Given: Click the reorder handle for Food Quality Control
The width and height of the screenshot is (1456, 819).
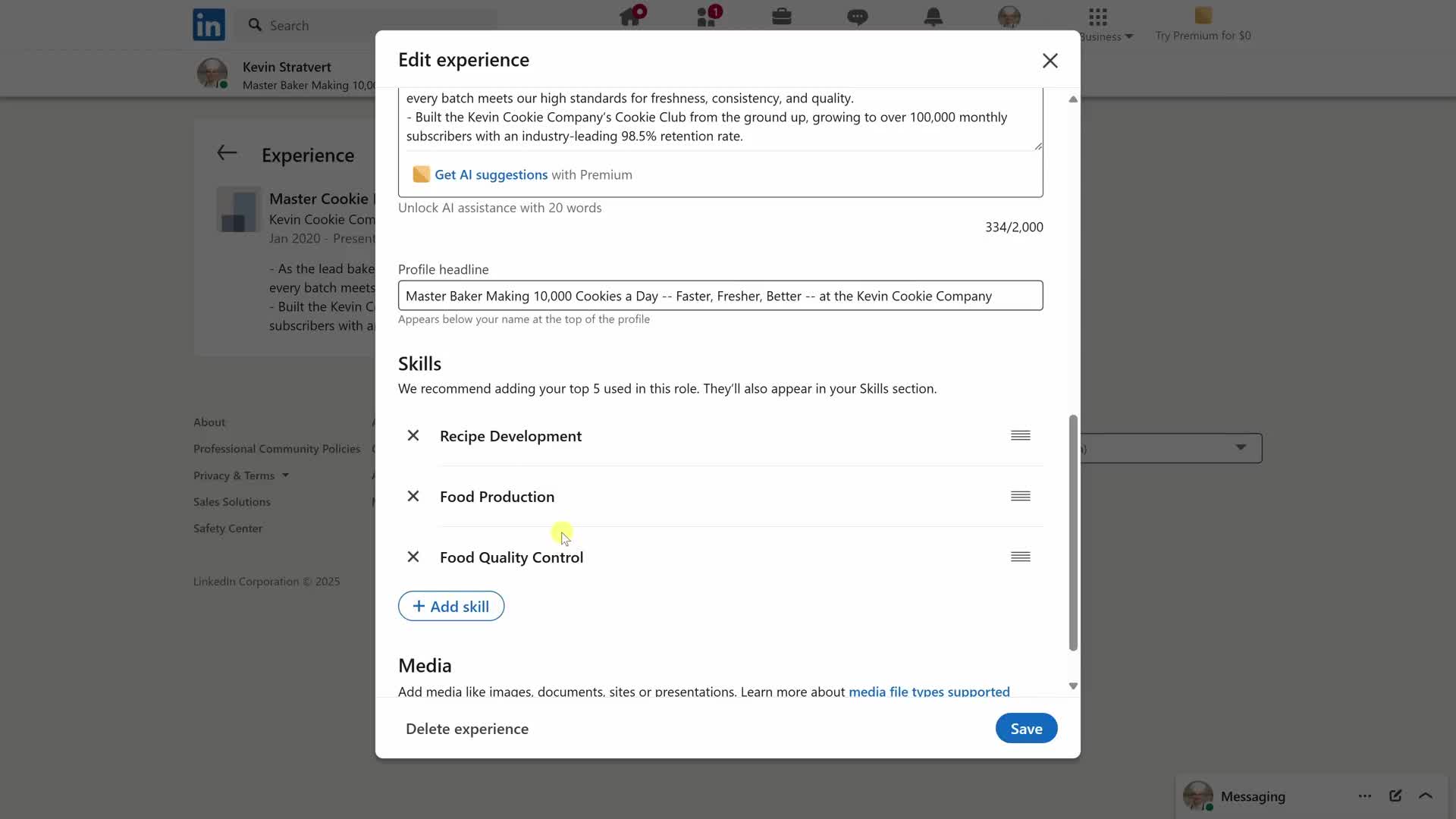Looking at the screenshot, I should tap(1020, 557).
